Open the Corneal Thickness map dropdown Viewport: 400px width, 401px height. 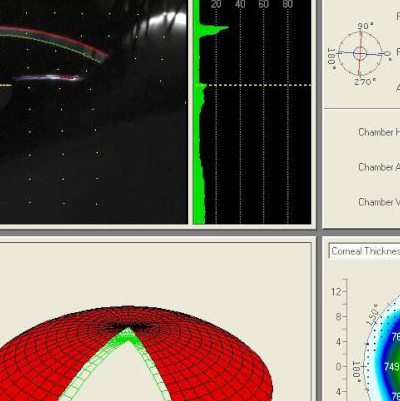tap(364, 251)
